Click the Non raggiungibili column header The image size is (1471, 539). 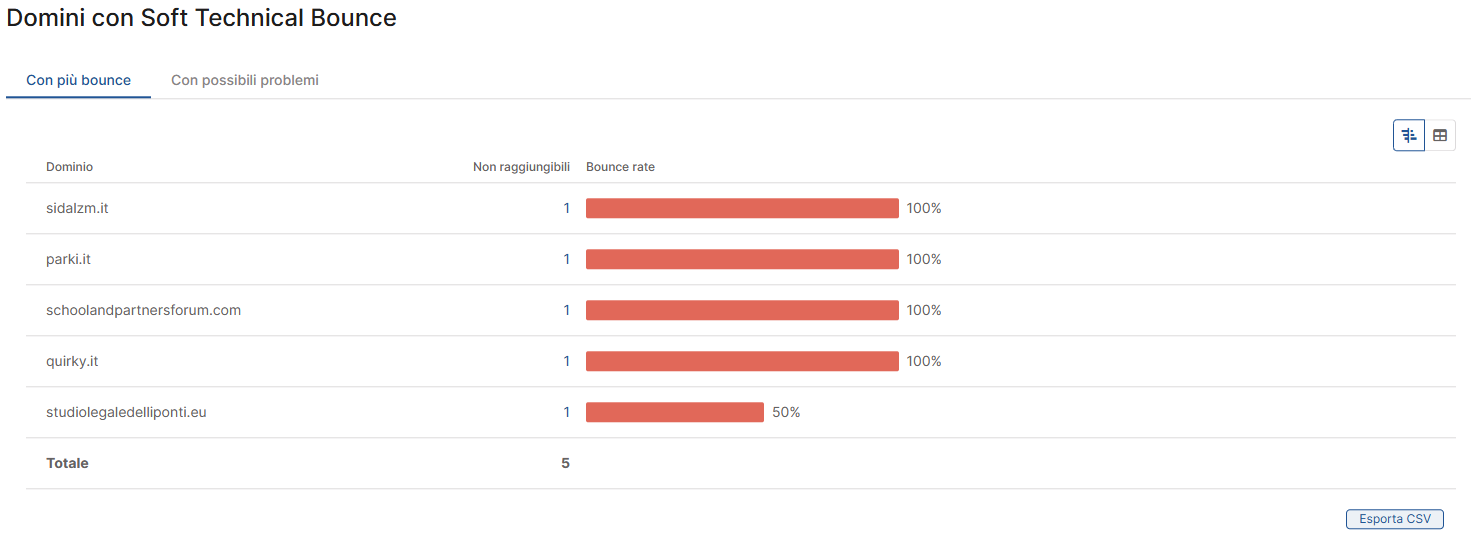521,167
